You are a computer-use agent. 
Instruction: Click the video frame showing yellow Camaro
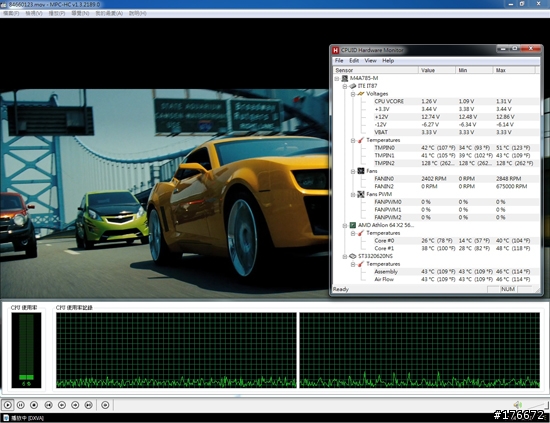tap(165, 194)
